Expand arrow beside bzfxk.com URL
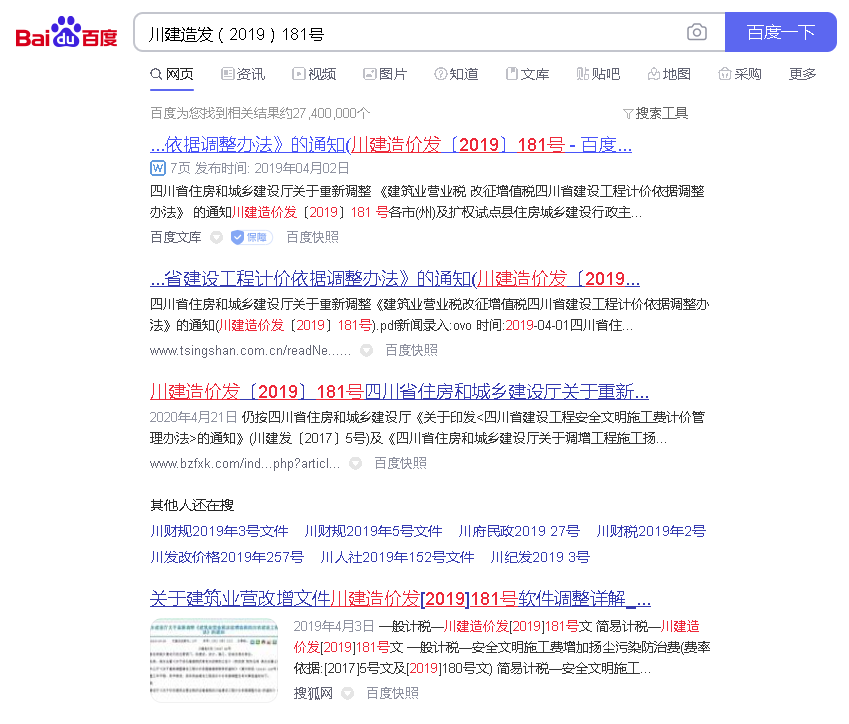849x724 pixels. pyautogui.click(x=356, y=464)
